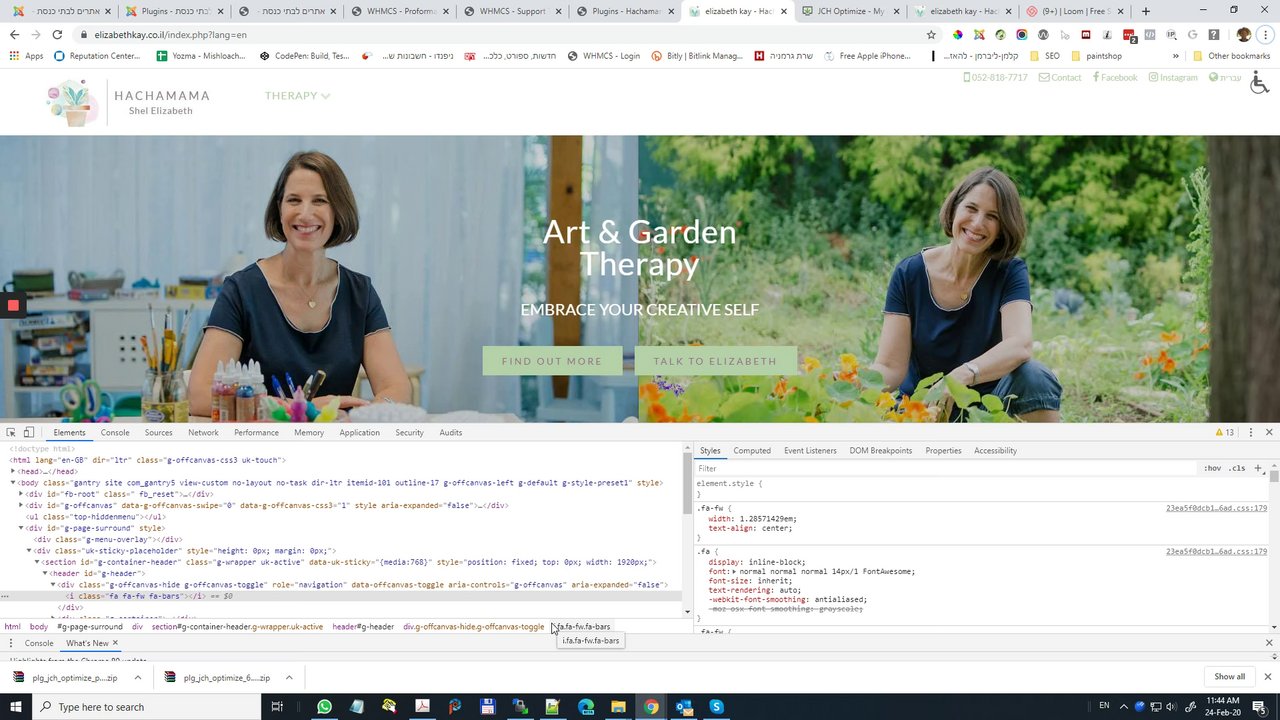Expand the font shorthand property triangle
The image size is (1280, 720).
(x=734, y=572)
